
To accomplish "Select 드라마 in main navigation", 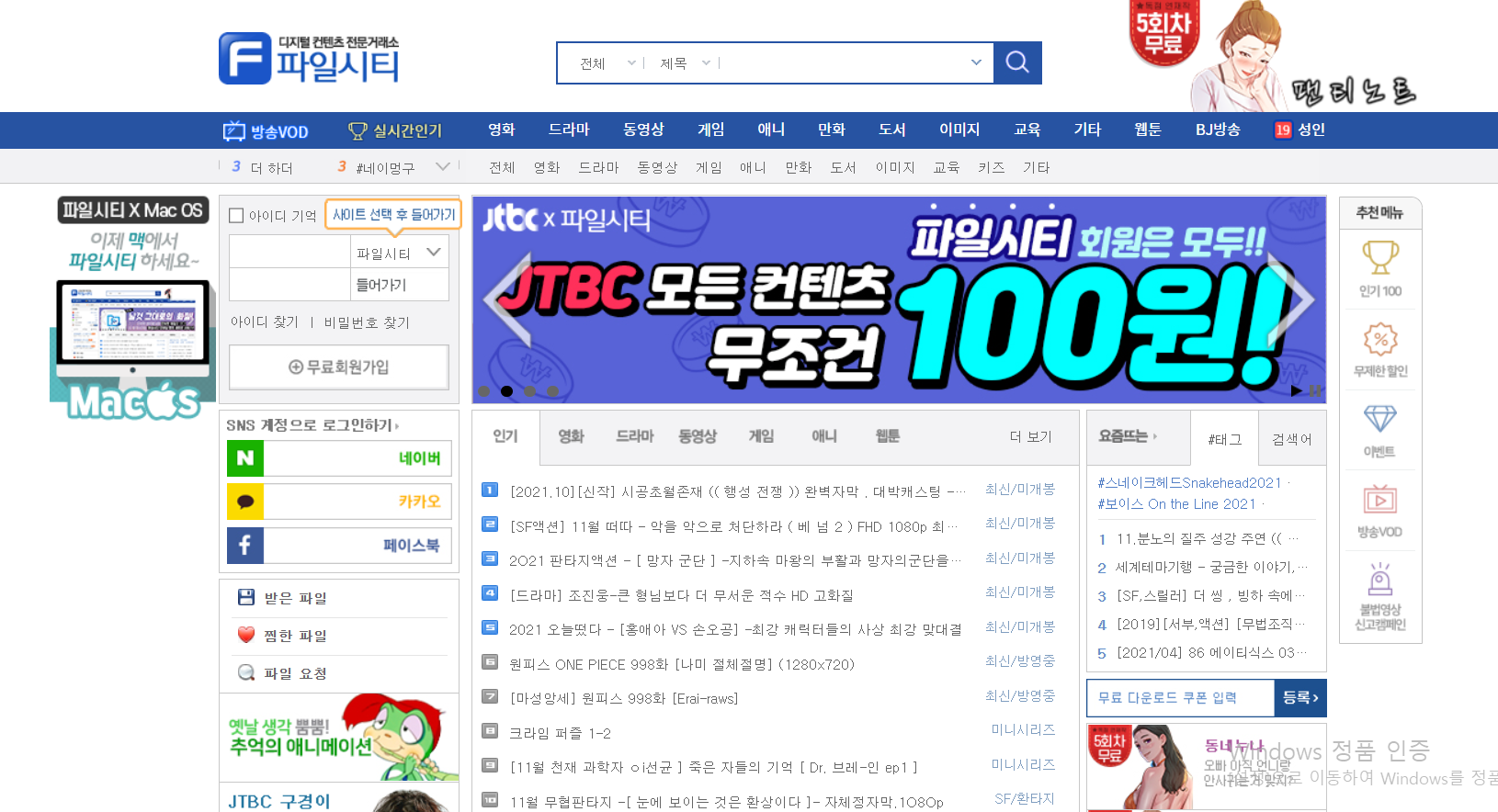I will (x=569, y=130).
